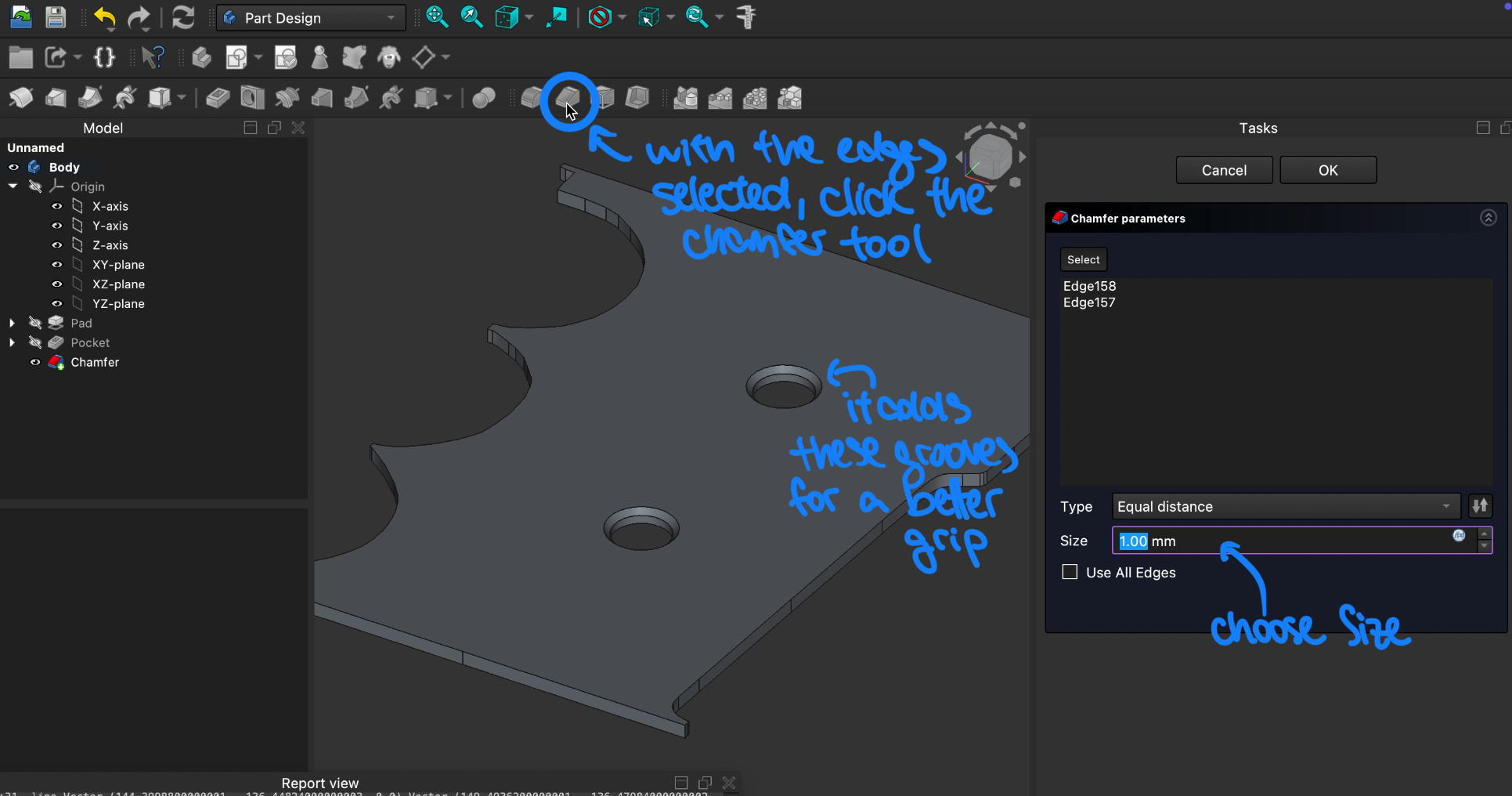Open the Boolean operation tool
The width and height of the screenshot is (1512, 796).
coord(484,99)
